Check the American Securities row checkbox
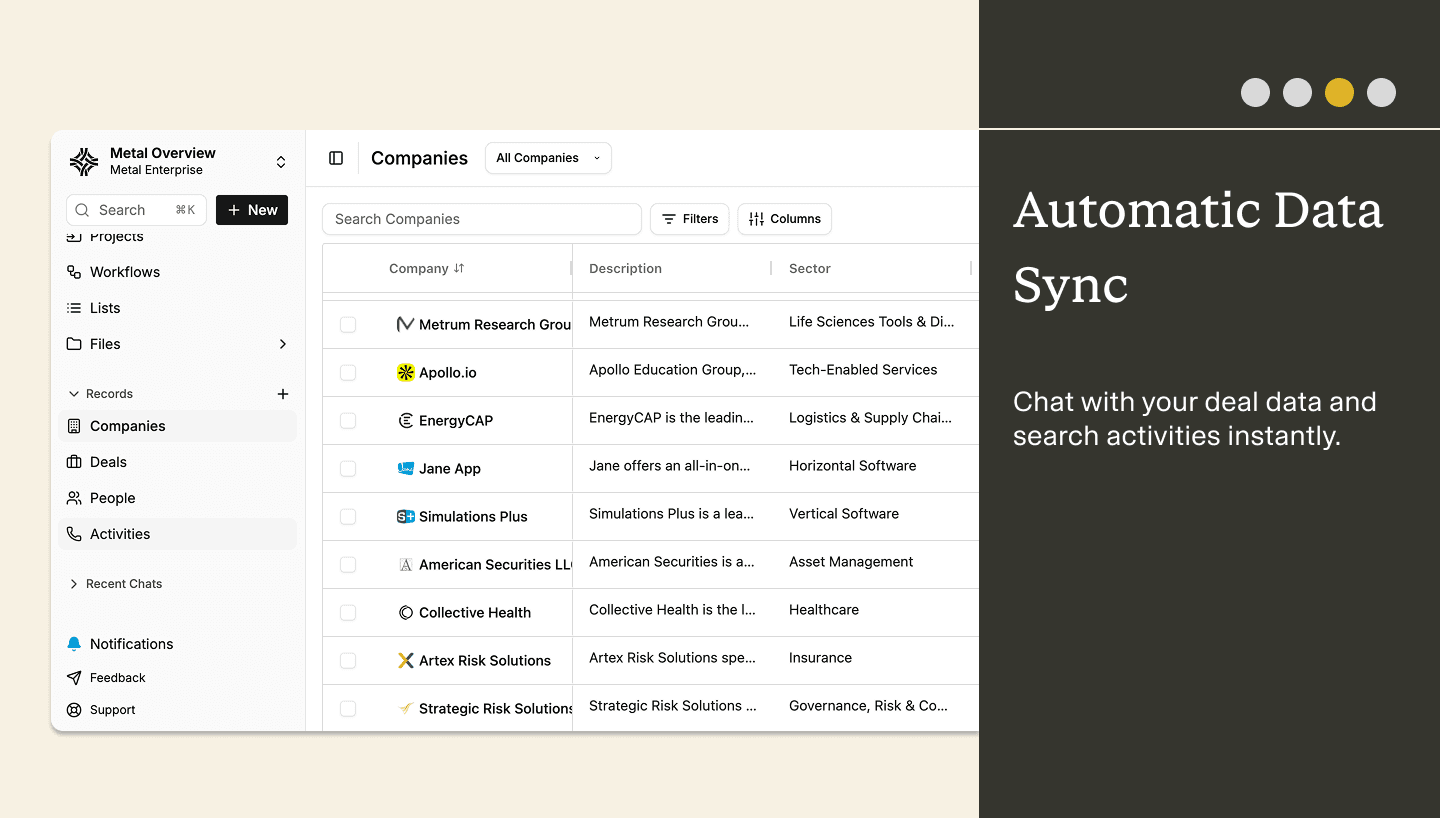Viewport: 1440px width, 818px height. pos(348,564)
